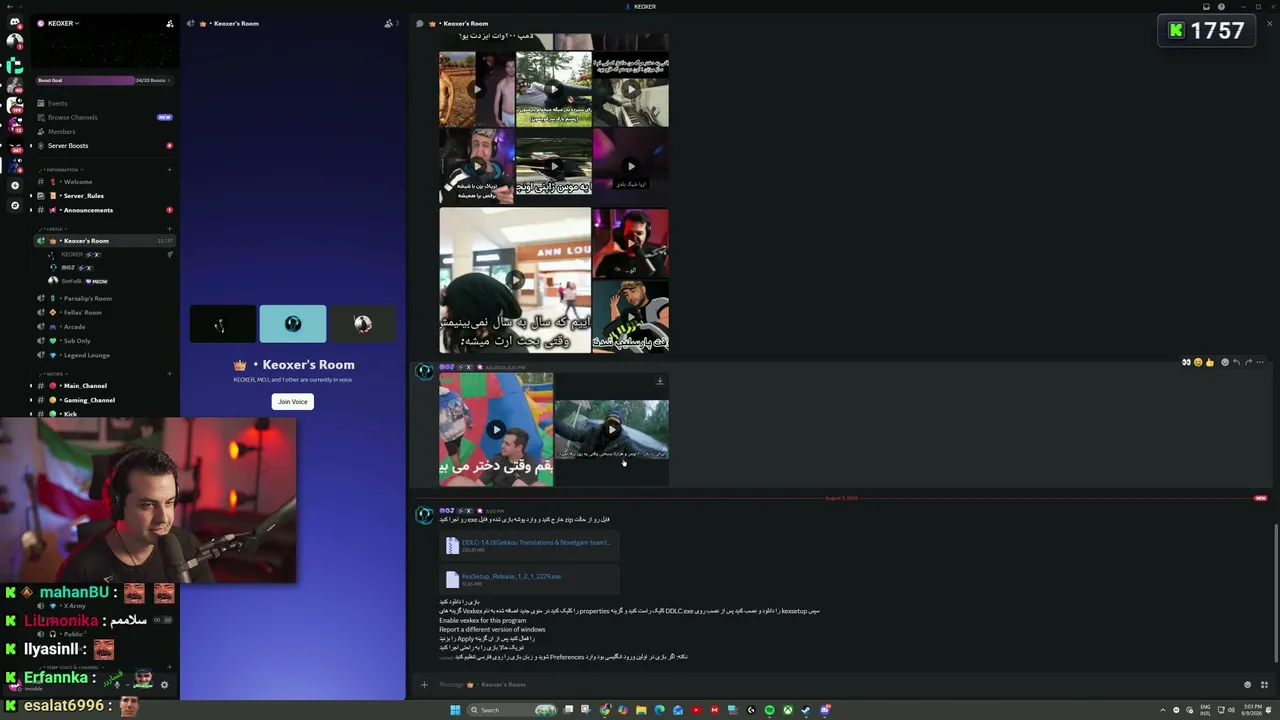This screenshot has width=1280, height=720.
Task: Forward the hovered message
Action: click(1248, 362)
